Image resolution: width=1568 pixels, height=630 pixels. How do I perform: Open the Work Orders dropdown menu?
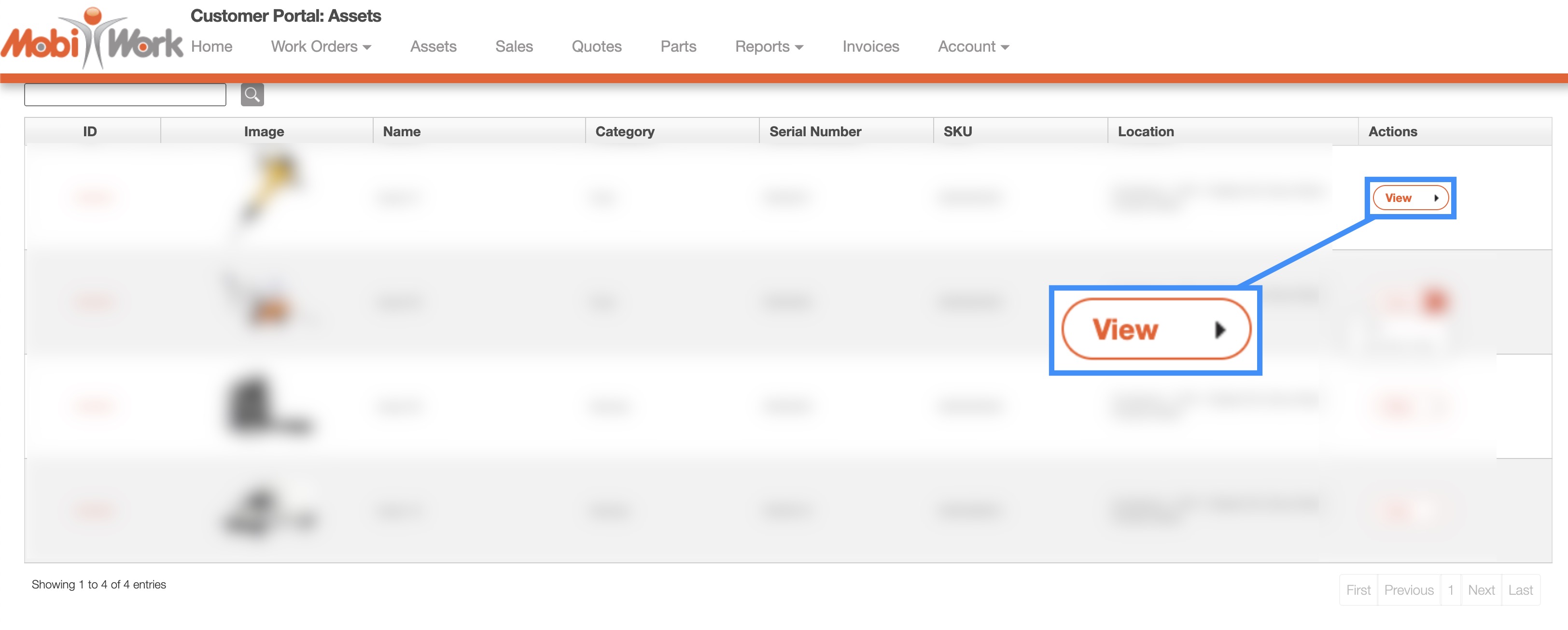click(x=321, y=47)
